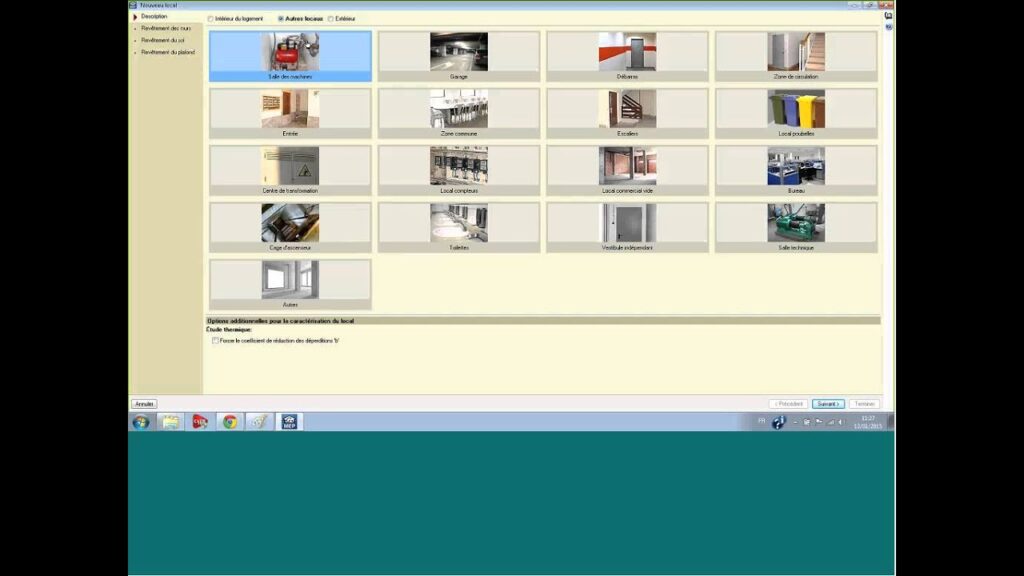Select the Toilettes room type
The image size is (1024, 576).
click(x=459, y=227)
